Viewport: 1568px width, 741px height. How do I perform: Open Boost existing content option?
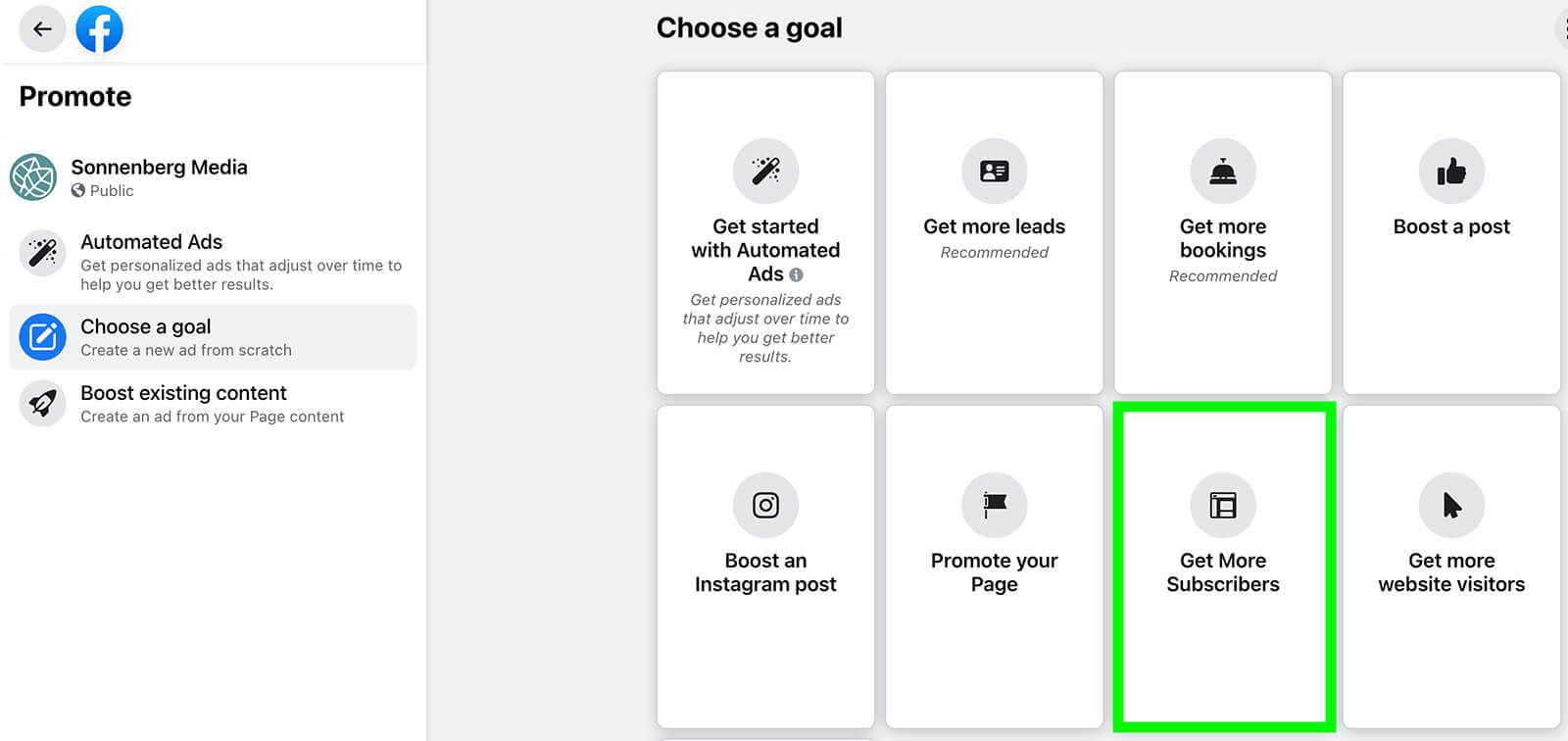coord(212,404)
